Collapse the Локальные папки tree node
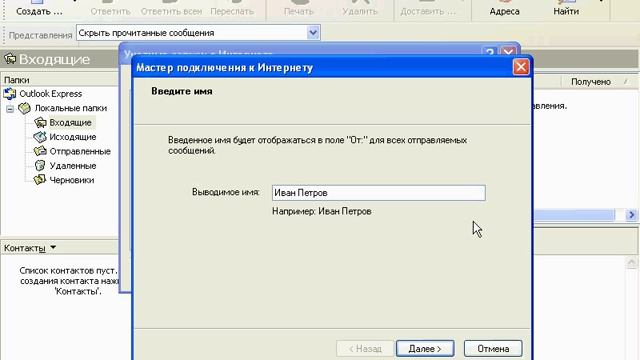 click(x=10, y=109)
